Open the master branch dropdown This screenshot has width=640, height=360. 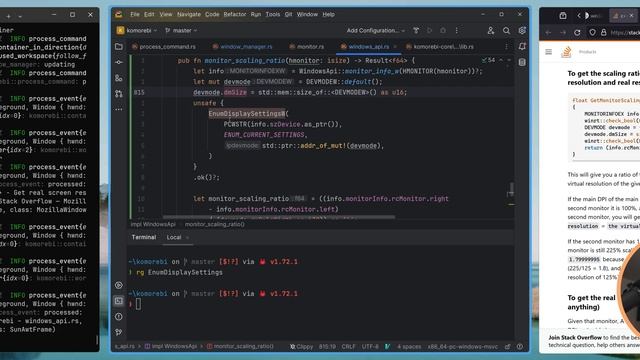(181, 31)
